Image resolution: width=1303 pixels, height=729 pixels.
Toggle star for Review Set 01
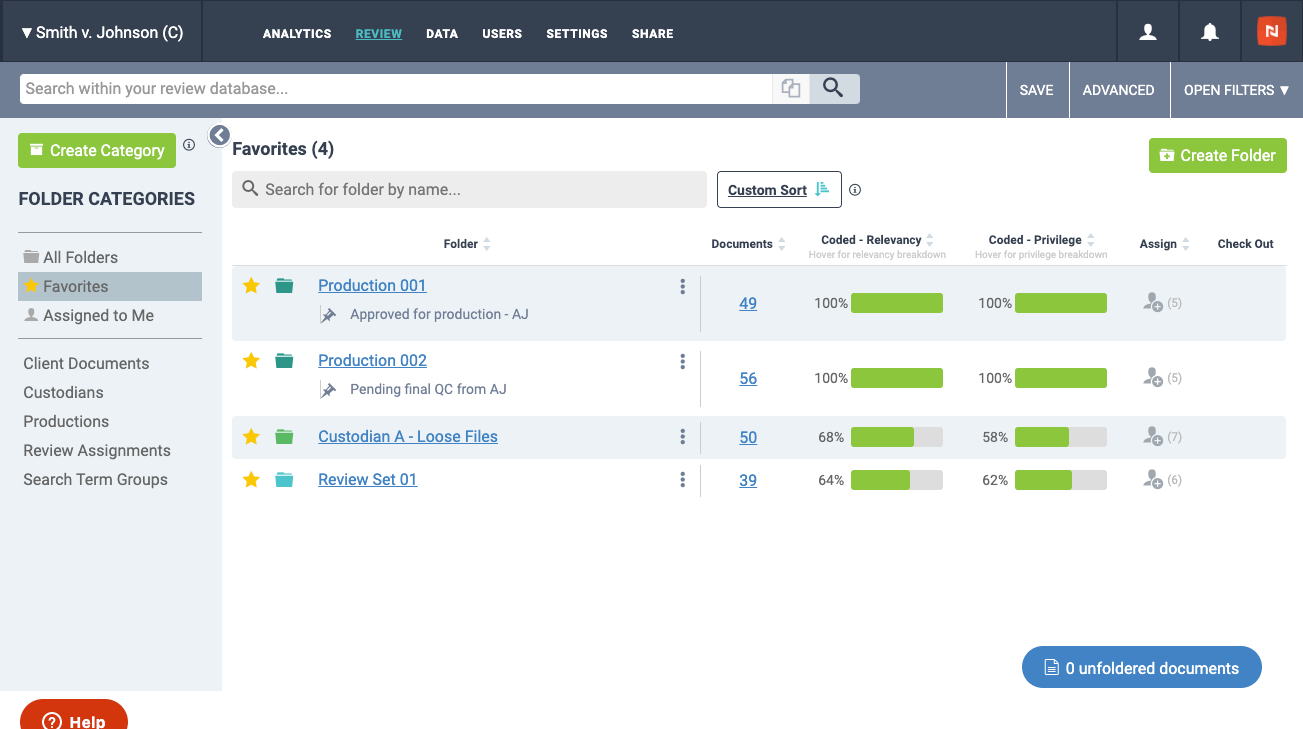(251, 480)
